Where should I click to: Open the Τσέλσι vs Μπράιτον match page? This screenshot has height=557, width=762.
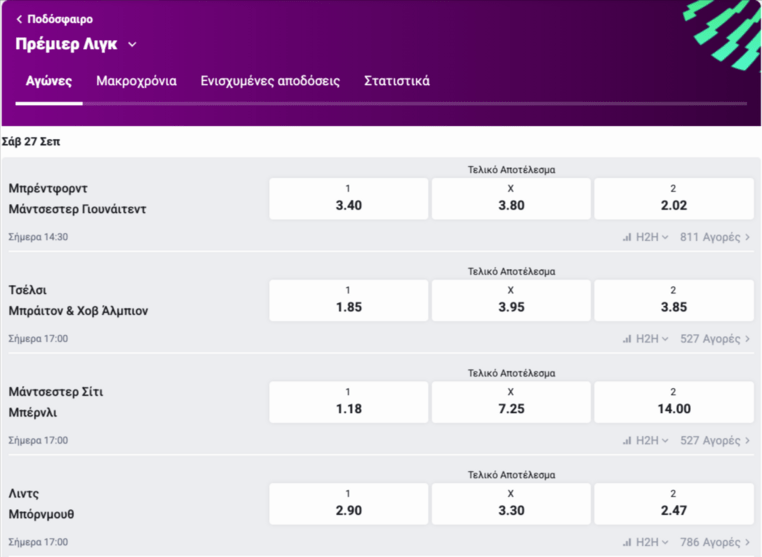click(x=78, y=300)
